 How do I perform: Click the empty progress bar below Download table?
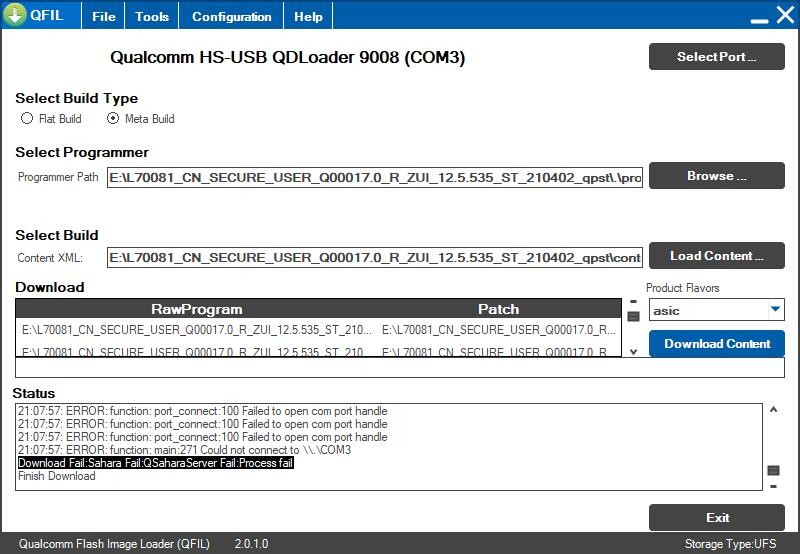399,367
